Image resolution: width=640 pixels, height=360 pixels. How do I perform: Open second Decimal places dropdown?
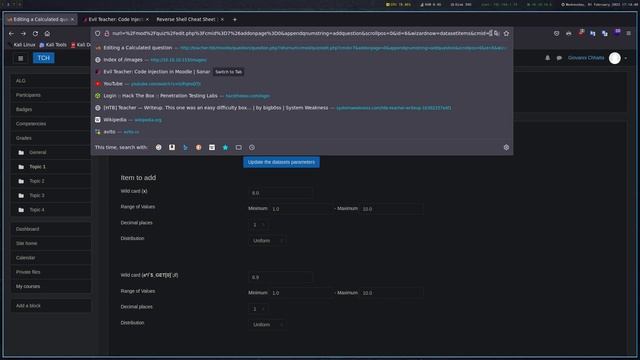[259, 309]
